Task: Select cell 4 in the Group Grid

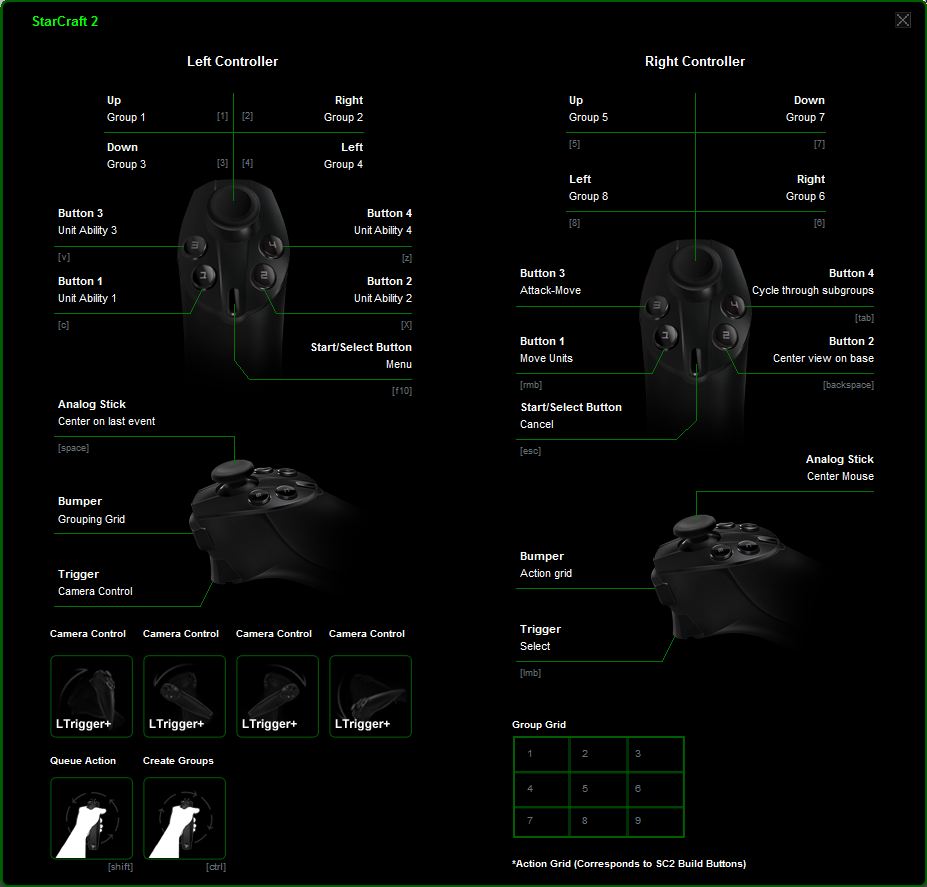Action: pyautogui.click(x=541, y=788)
